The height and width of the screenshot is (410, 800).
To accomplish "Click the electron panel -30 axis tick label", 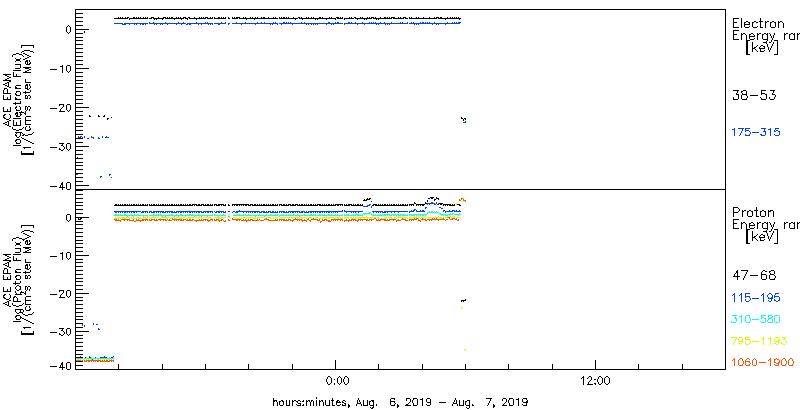I will click(61, 146).
